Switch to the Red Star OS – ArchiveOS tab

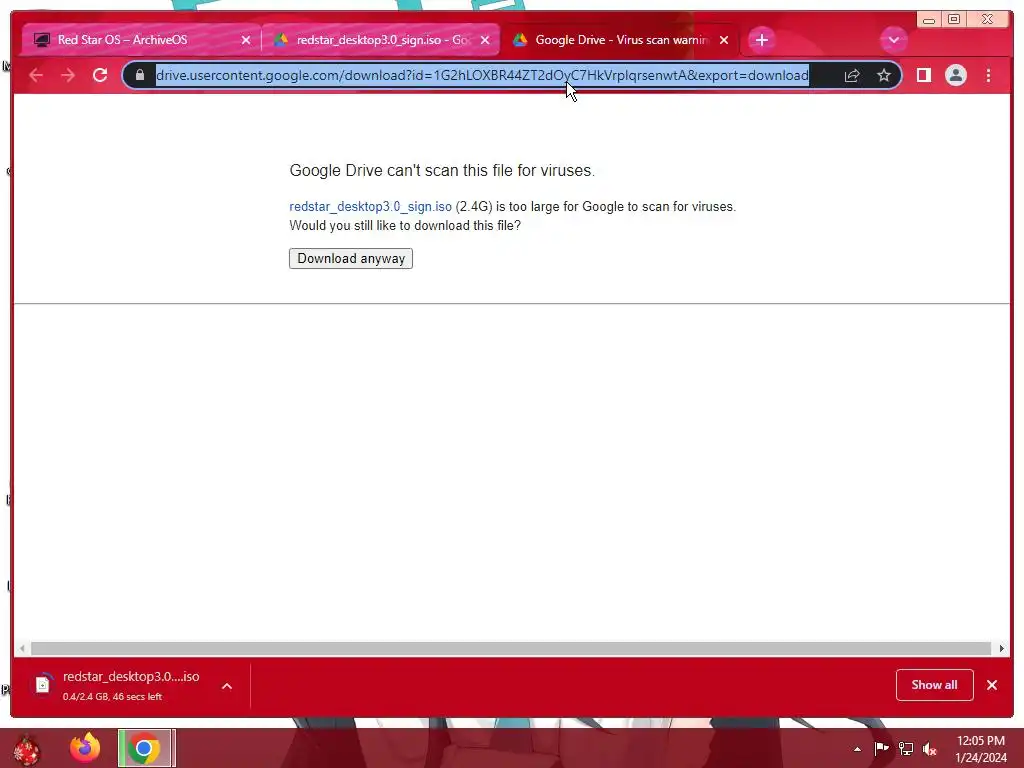pyautogui.click(x=141, y=40)
